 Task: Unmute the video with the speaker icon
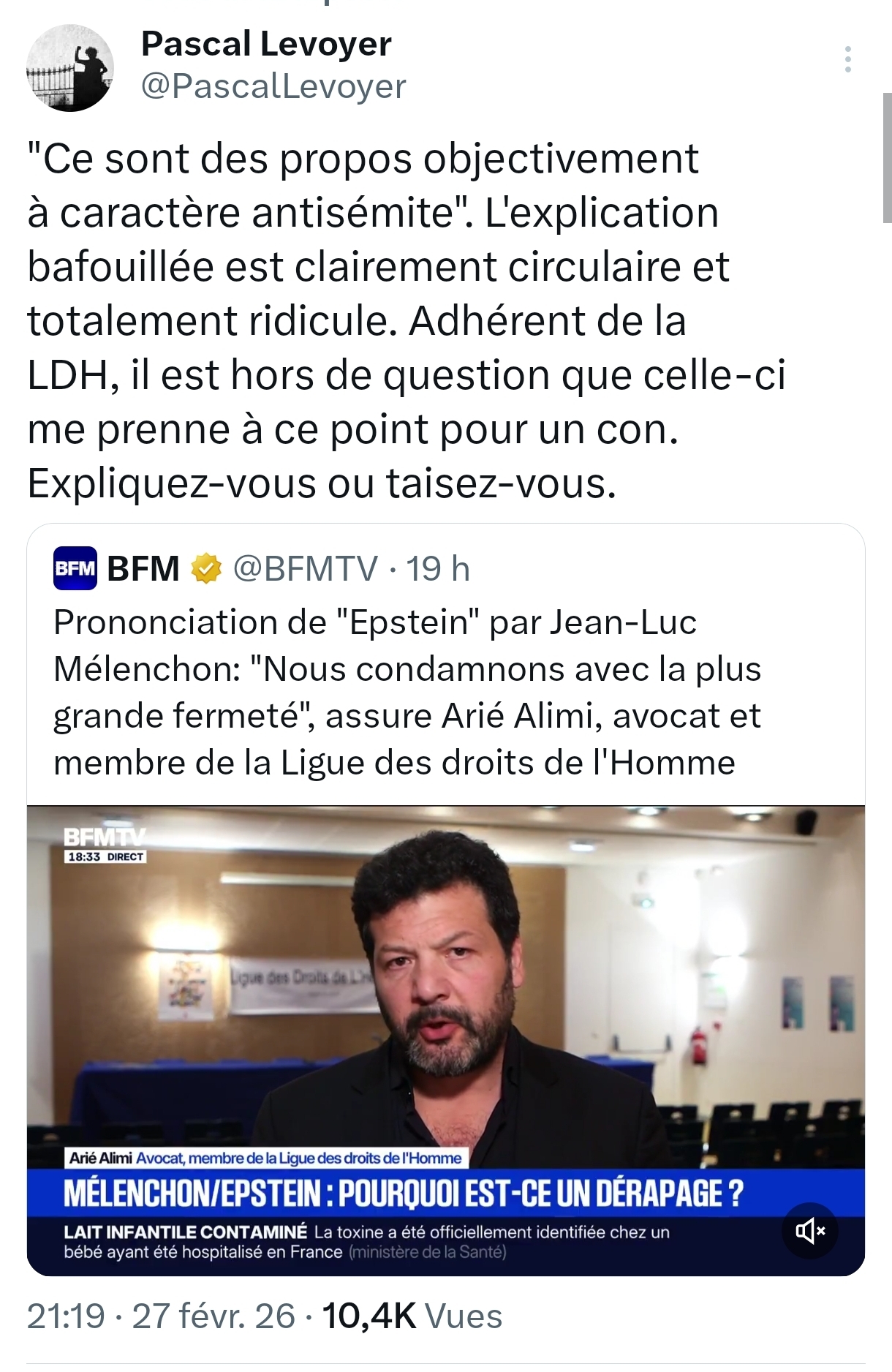810,1232
